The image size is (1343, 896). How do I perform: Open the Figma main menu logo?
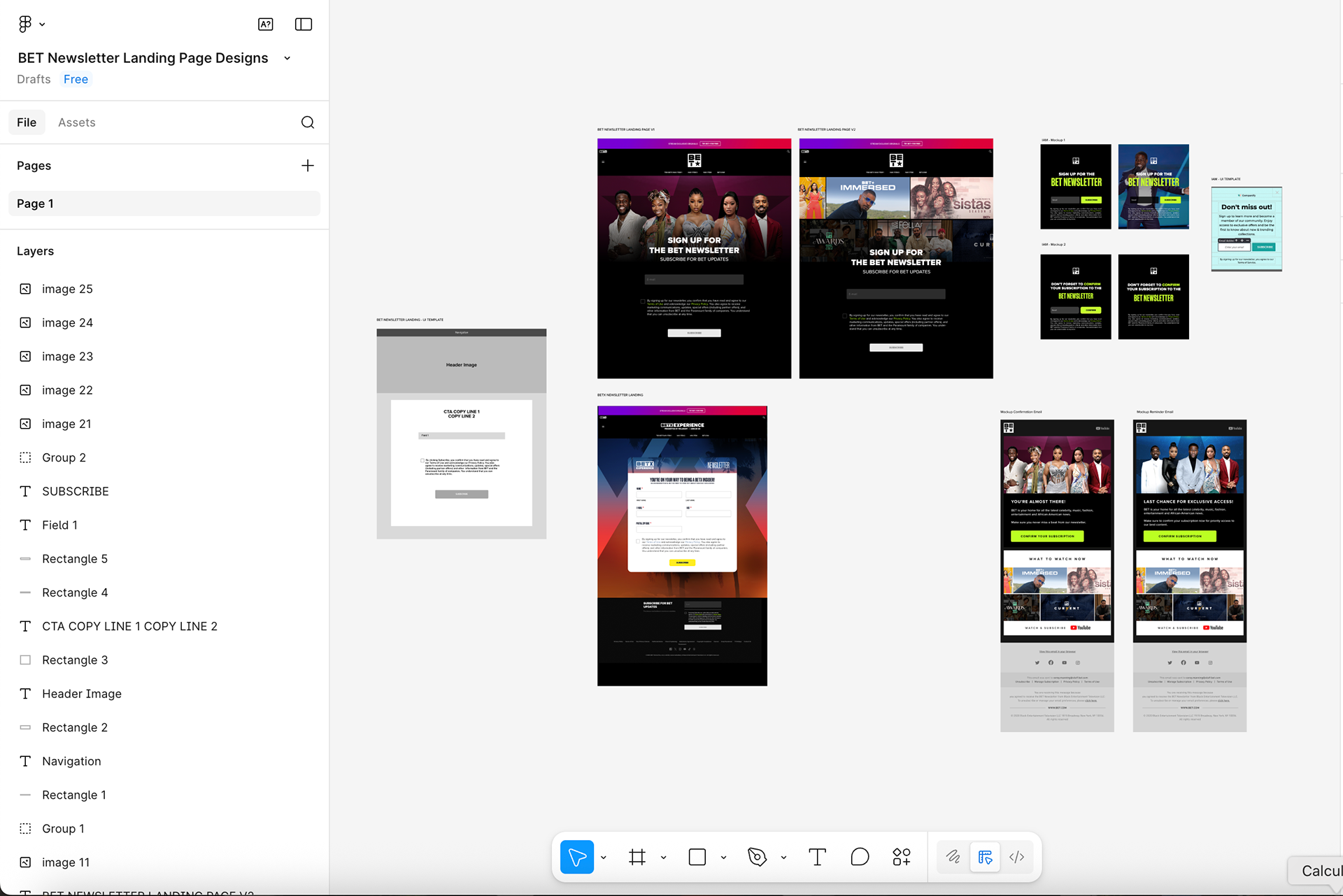point(26,24)
